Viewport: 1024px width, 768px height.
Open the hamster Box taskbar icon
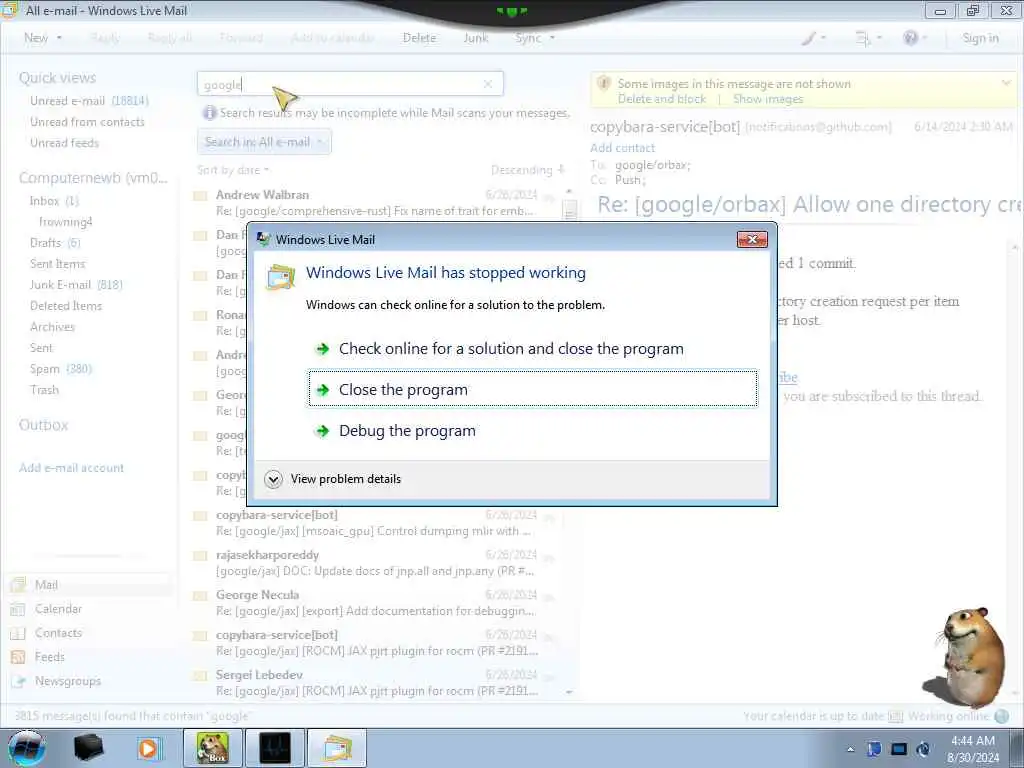[x=213, y=748]
